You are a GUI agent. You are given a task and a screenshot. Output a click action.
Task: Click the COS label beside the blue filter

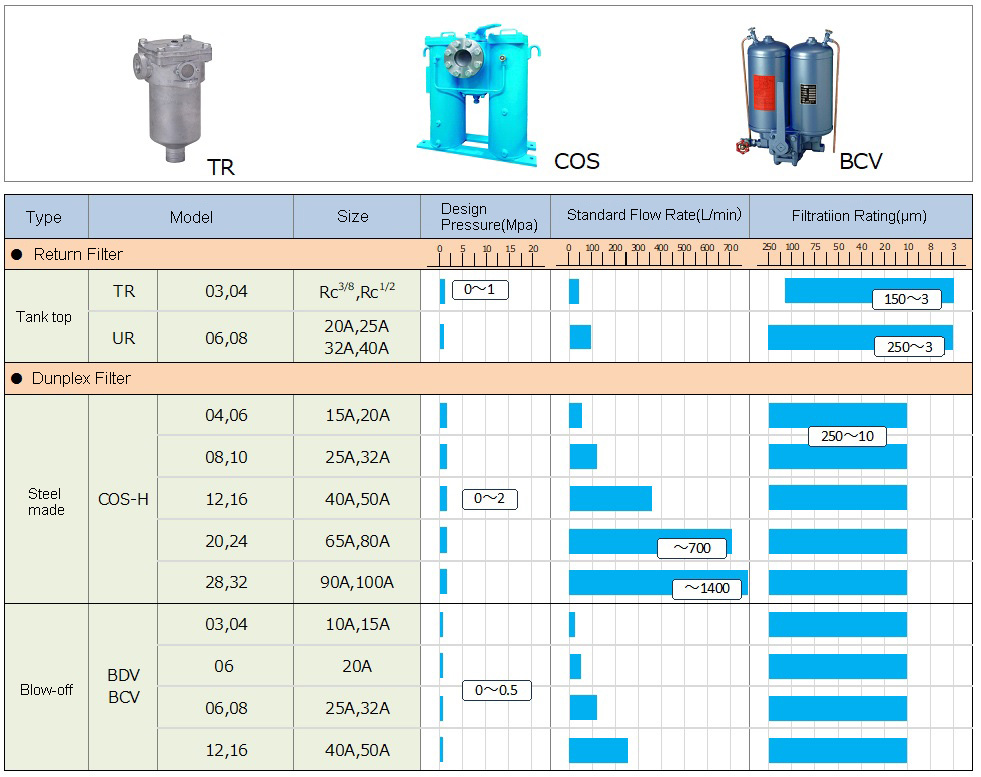click(x=576, y=160)
